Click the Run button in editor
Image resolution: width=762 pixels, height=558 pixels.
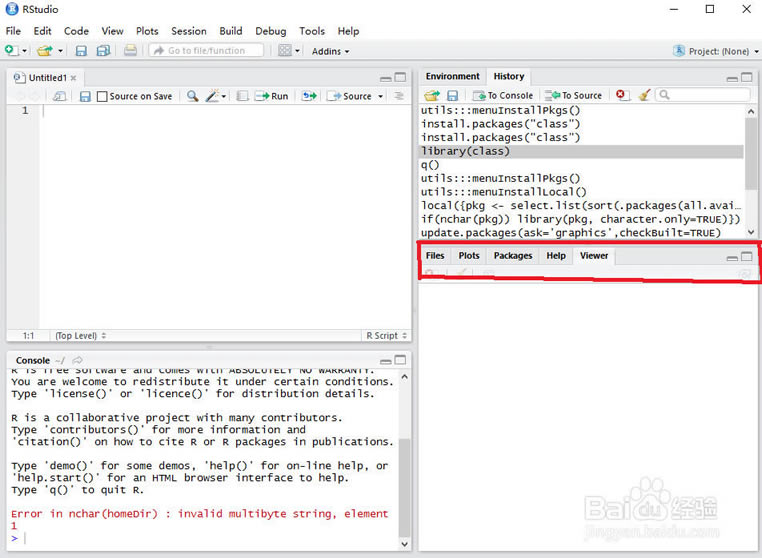(272, 96)
